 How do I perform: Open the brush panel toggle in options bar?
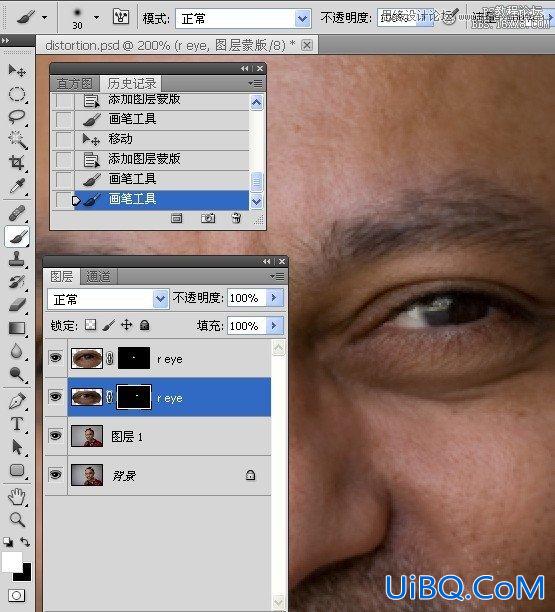click(x=121, y=17)
